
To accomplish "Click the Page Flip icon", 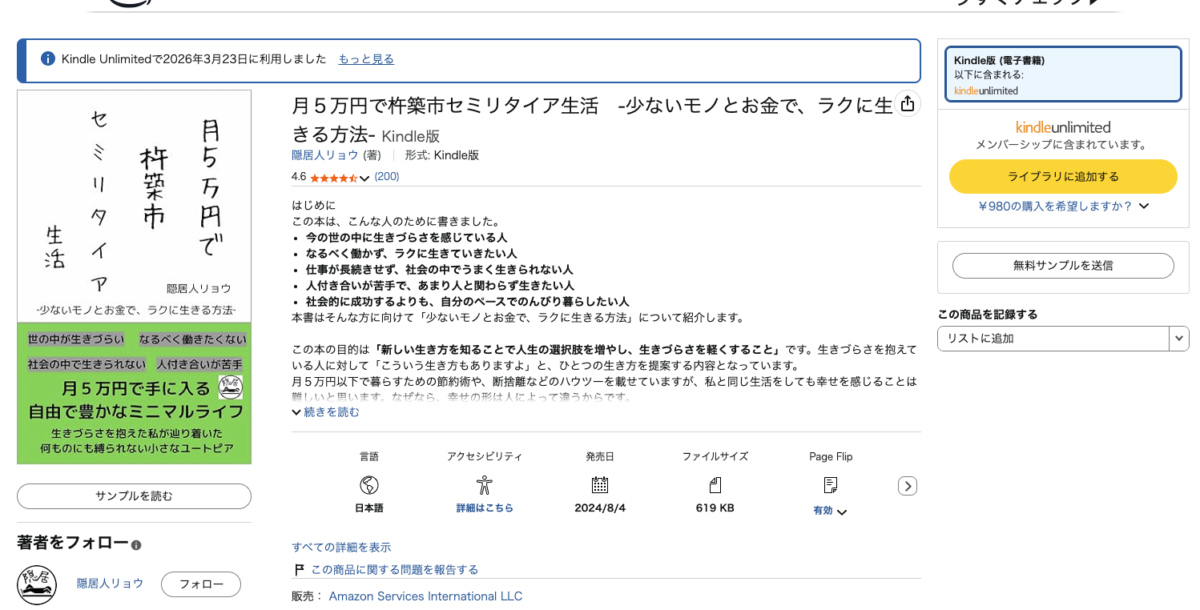I will [830, 485].
